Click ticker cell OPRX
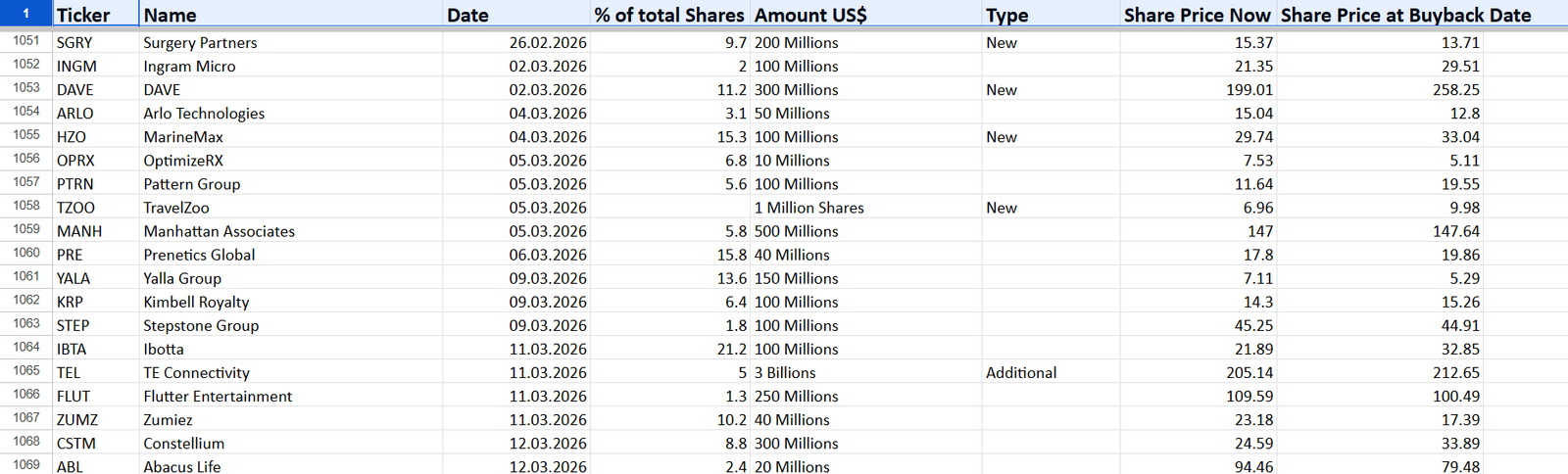 point(96,160)
